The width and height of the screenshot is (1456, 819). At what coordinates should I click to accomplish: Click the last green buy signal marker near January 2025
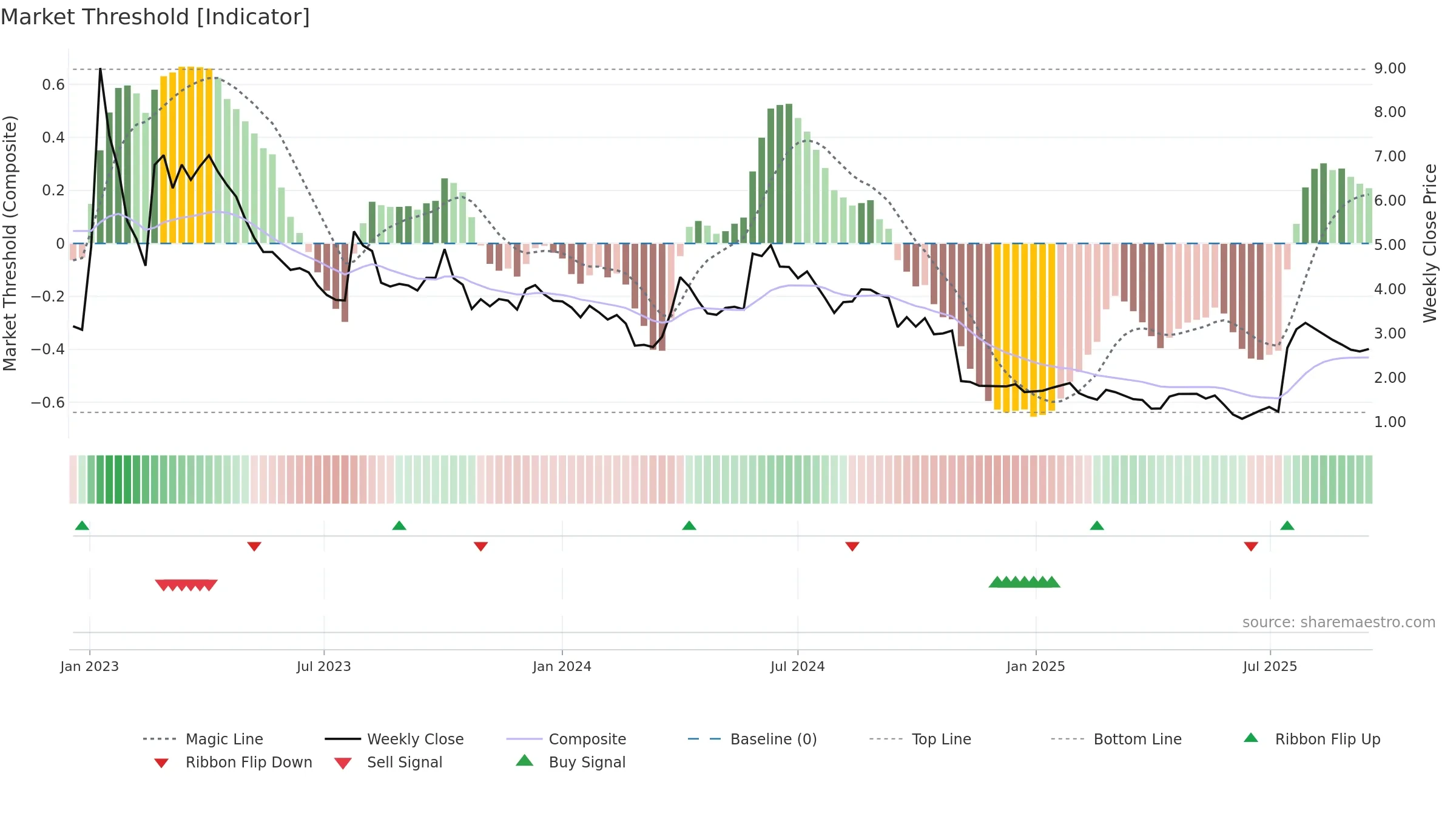tap(1053, 582)
